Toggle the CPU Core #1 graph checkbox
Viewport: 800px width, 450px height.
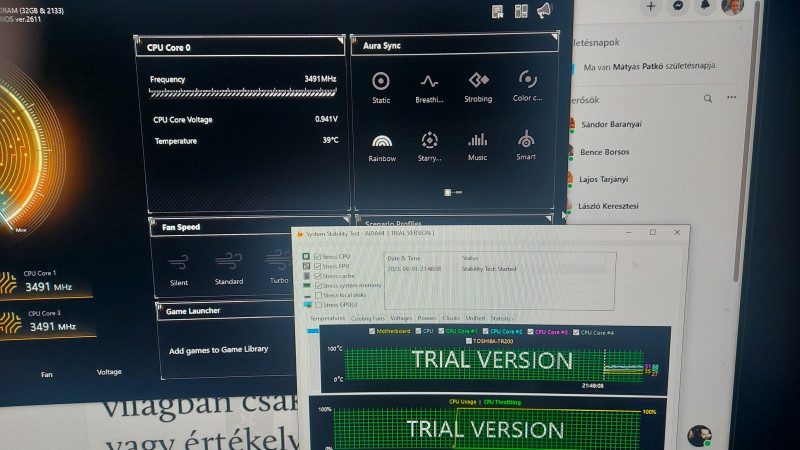tap(441, 332)
